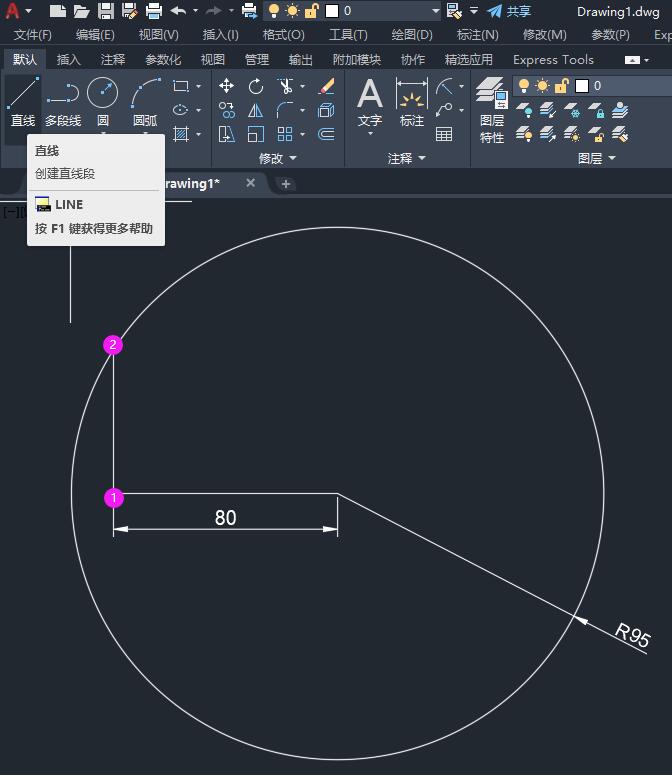The image size is (672, 775).
Task: Toggle layer sun icon in quick access layer list
Action: [x=293, y=11]
